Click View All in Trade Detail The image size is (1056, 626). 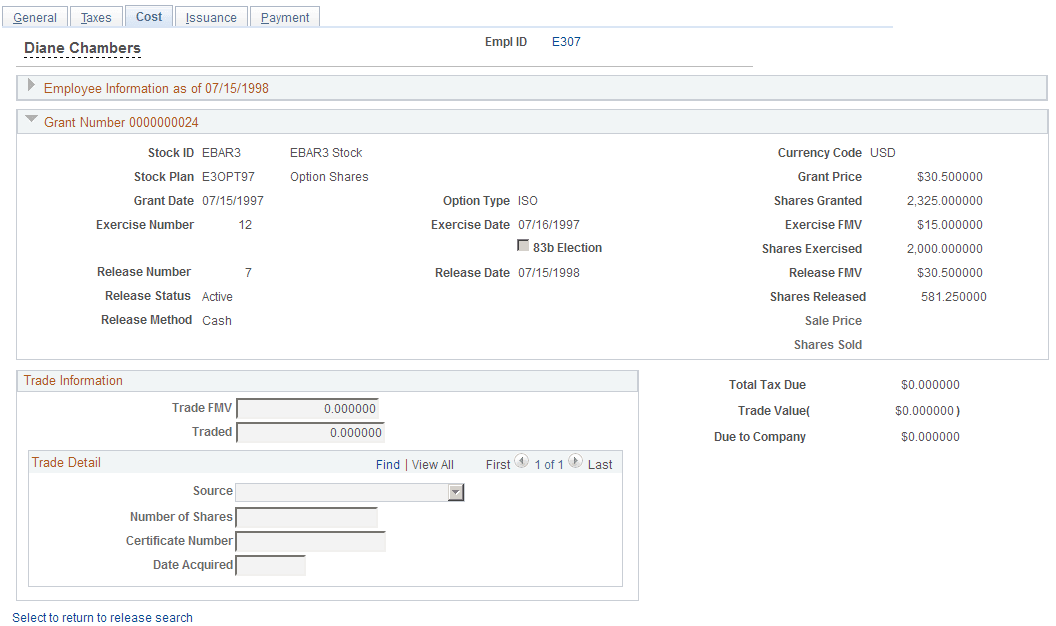tap(432, 464)
